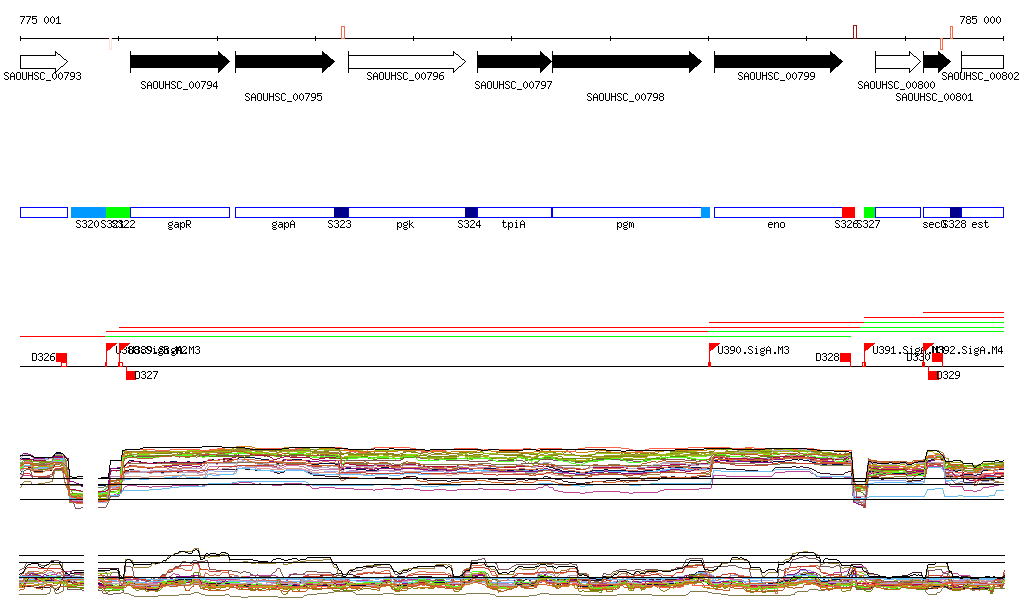Viewport: 1024px width, 611px height.
Task: Select the D328 red terminator marker
Action: point(845,357)
